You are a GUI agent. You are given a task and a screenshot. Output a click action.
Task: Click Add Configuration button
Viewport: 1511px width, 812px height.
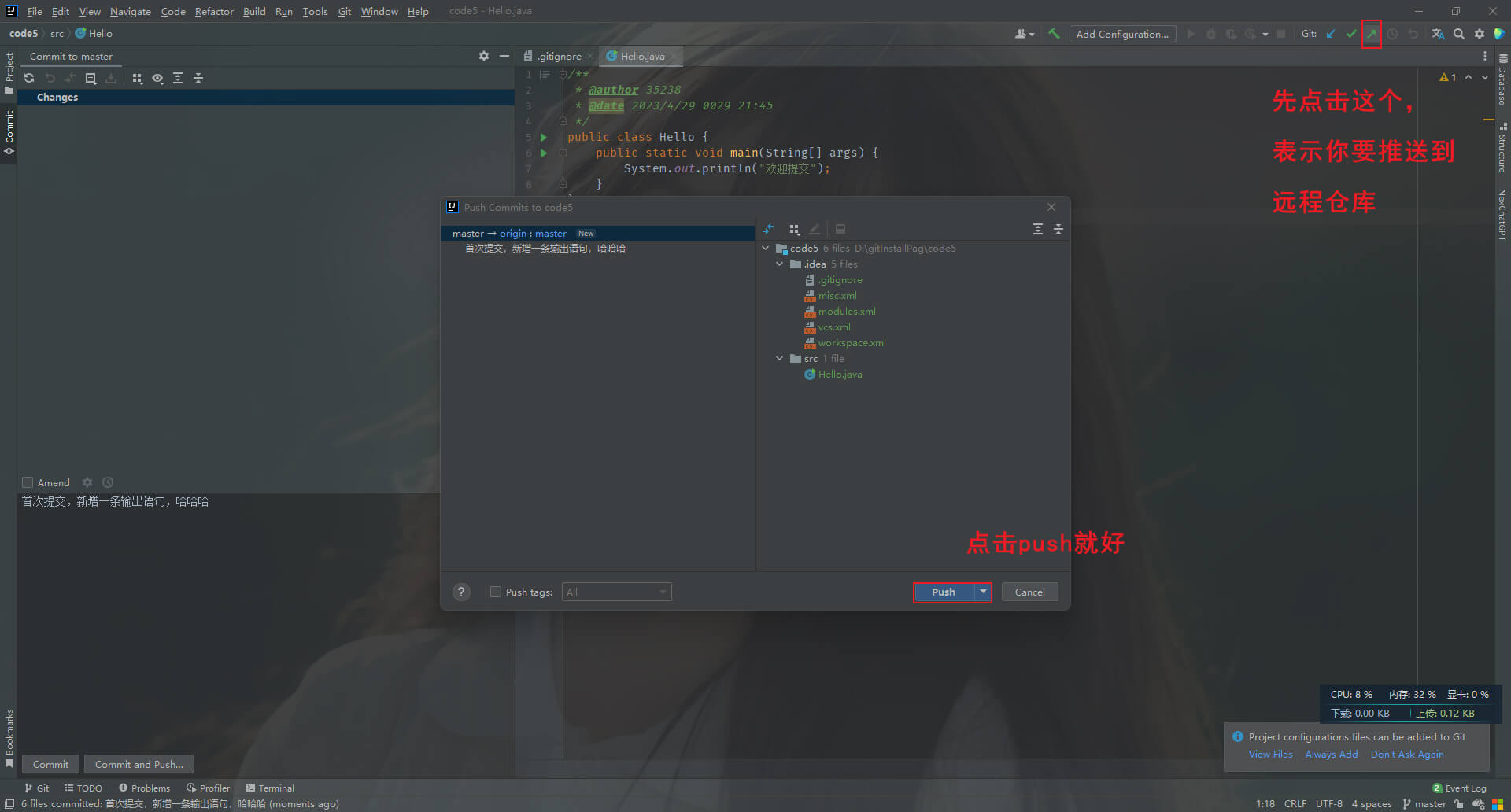pos(1122,34)
